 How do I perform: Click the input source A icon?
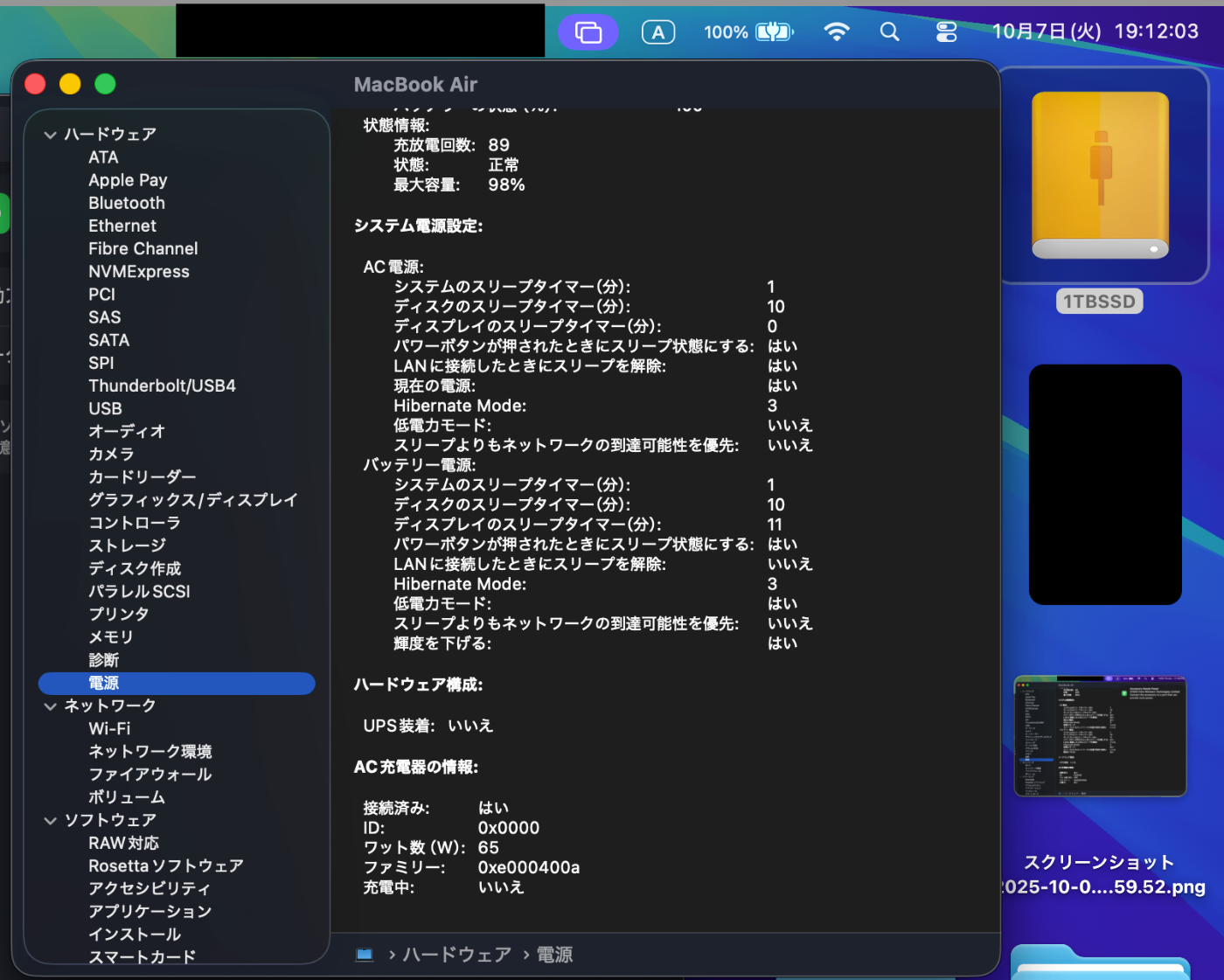pyautogui.click(x=658, y=32)
